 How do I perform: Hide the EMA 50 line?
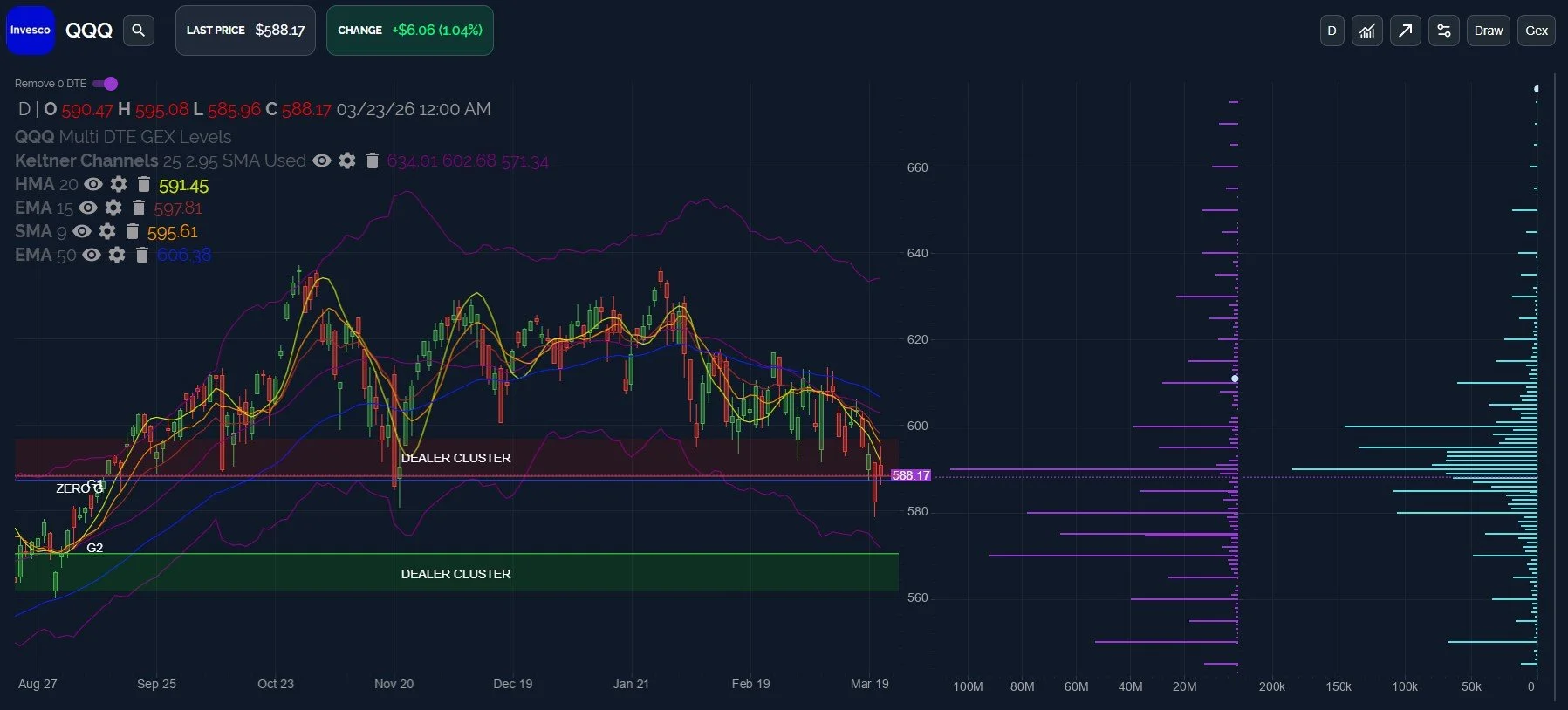[92, 255]
